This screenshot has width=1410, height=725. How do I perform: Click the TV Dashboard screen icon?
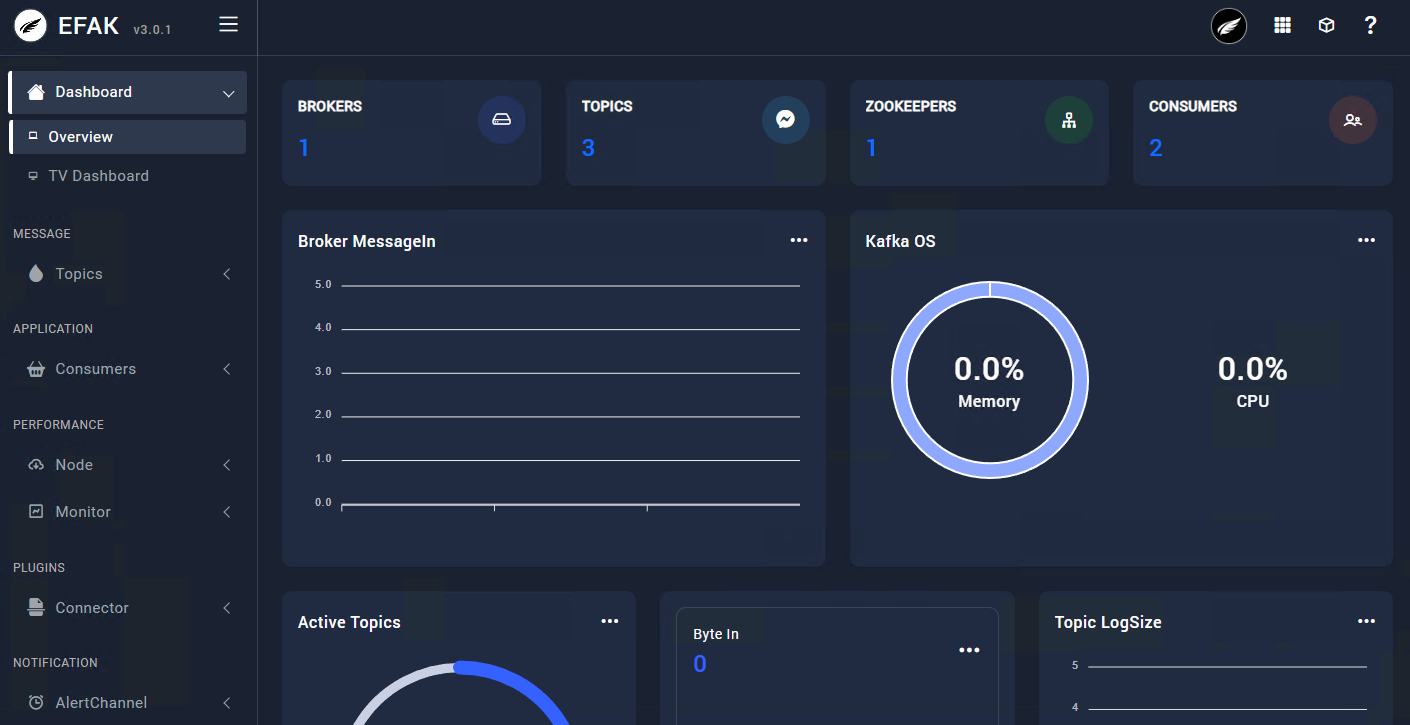click(33, 175)
